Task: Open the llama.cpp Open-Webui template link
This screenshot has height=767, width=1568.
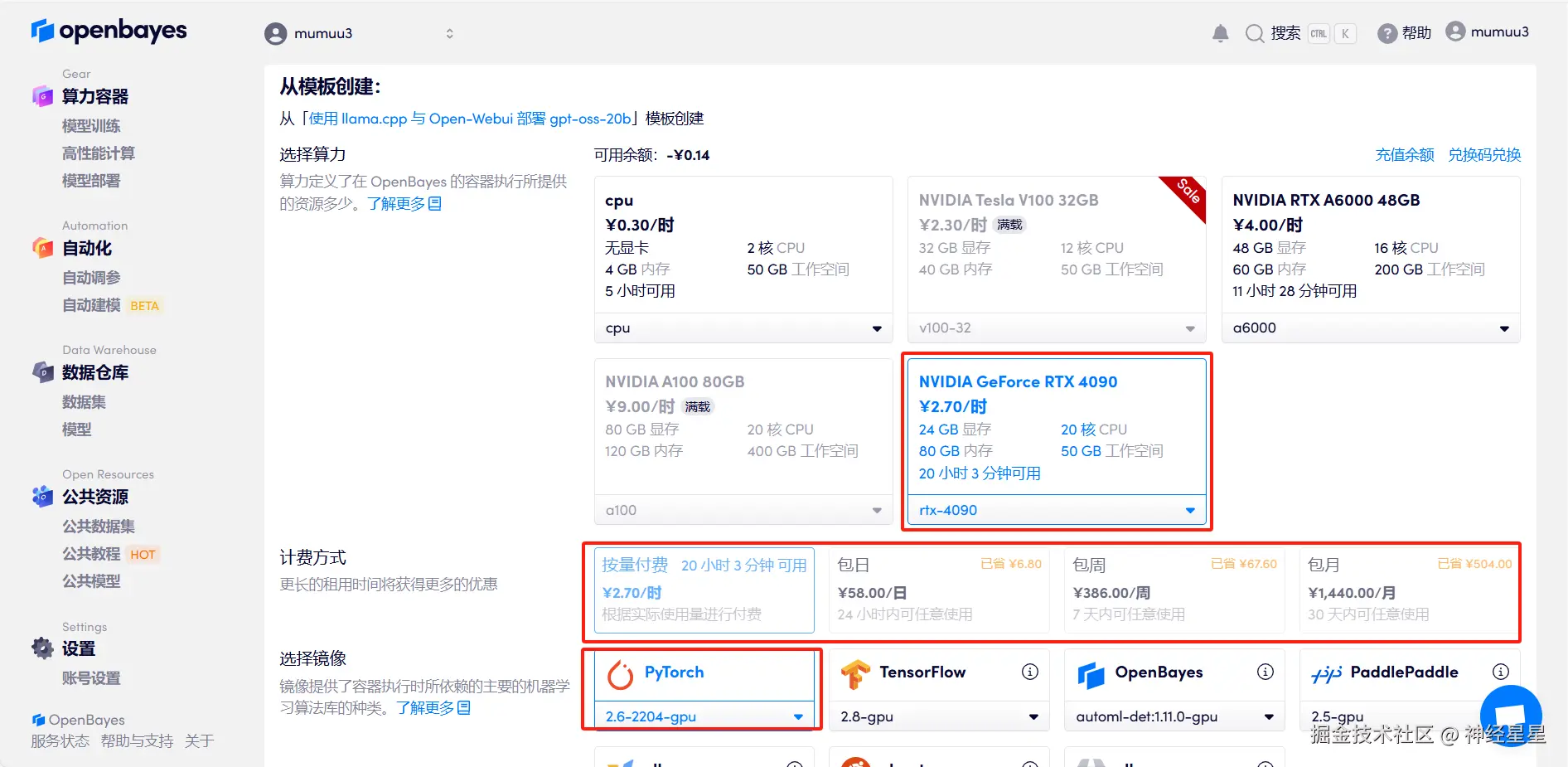Action: tap(470, 119)
